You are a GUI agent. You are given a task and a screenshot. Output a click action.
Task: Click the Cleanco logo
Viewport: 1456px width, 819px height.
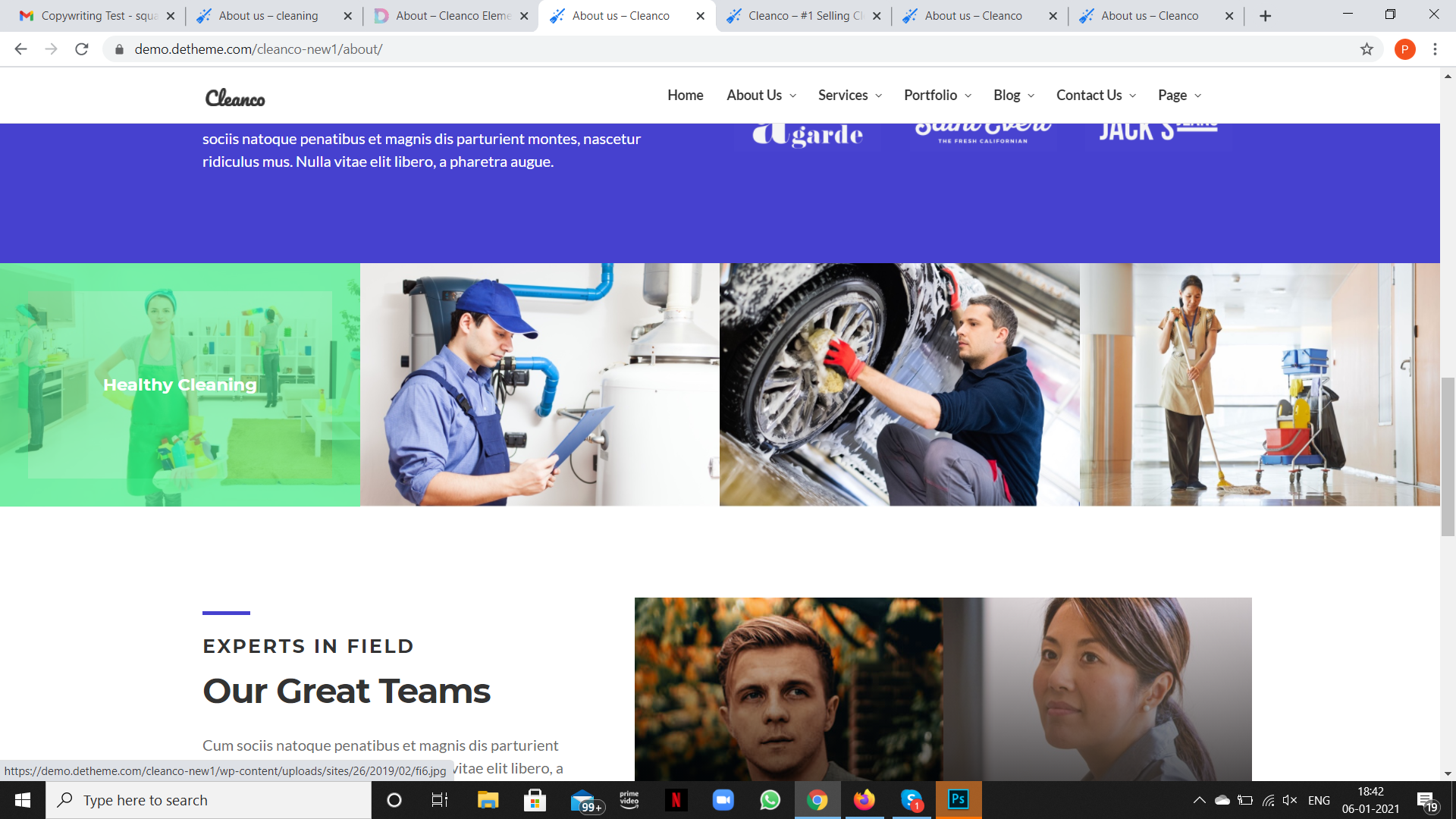click(235, 98)
